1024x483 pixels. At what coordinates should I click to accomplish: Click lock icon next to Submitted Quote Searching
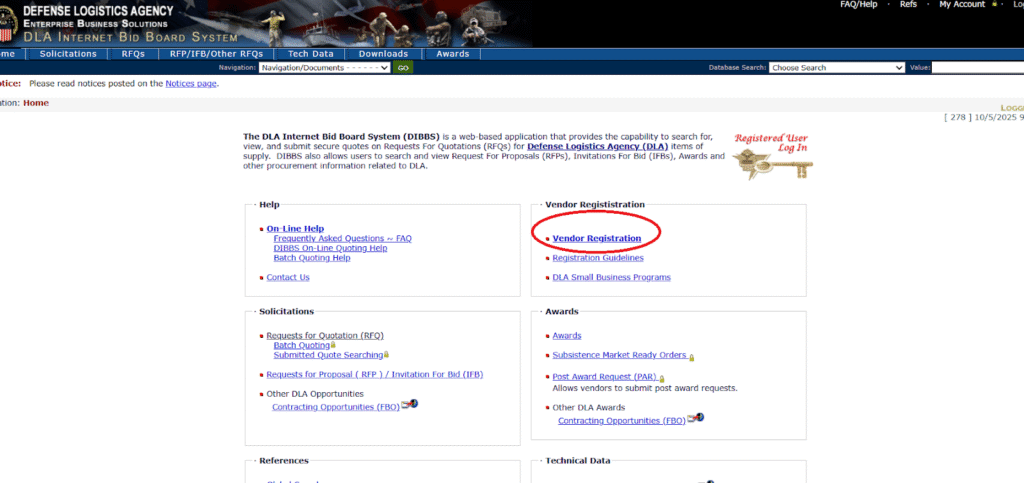pyautogui.click(x=387, y=355)
